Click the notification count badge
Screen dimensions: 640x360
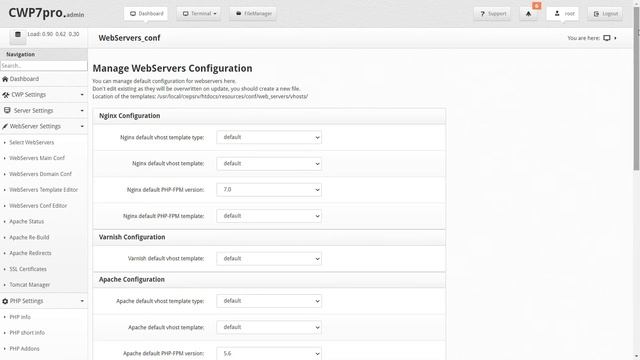pyautogui.click(x=537, y=6)
